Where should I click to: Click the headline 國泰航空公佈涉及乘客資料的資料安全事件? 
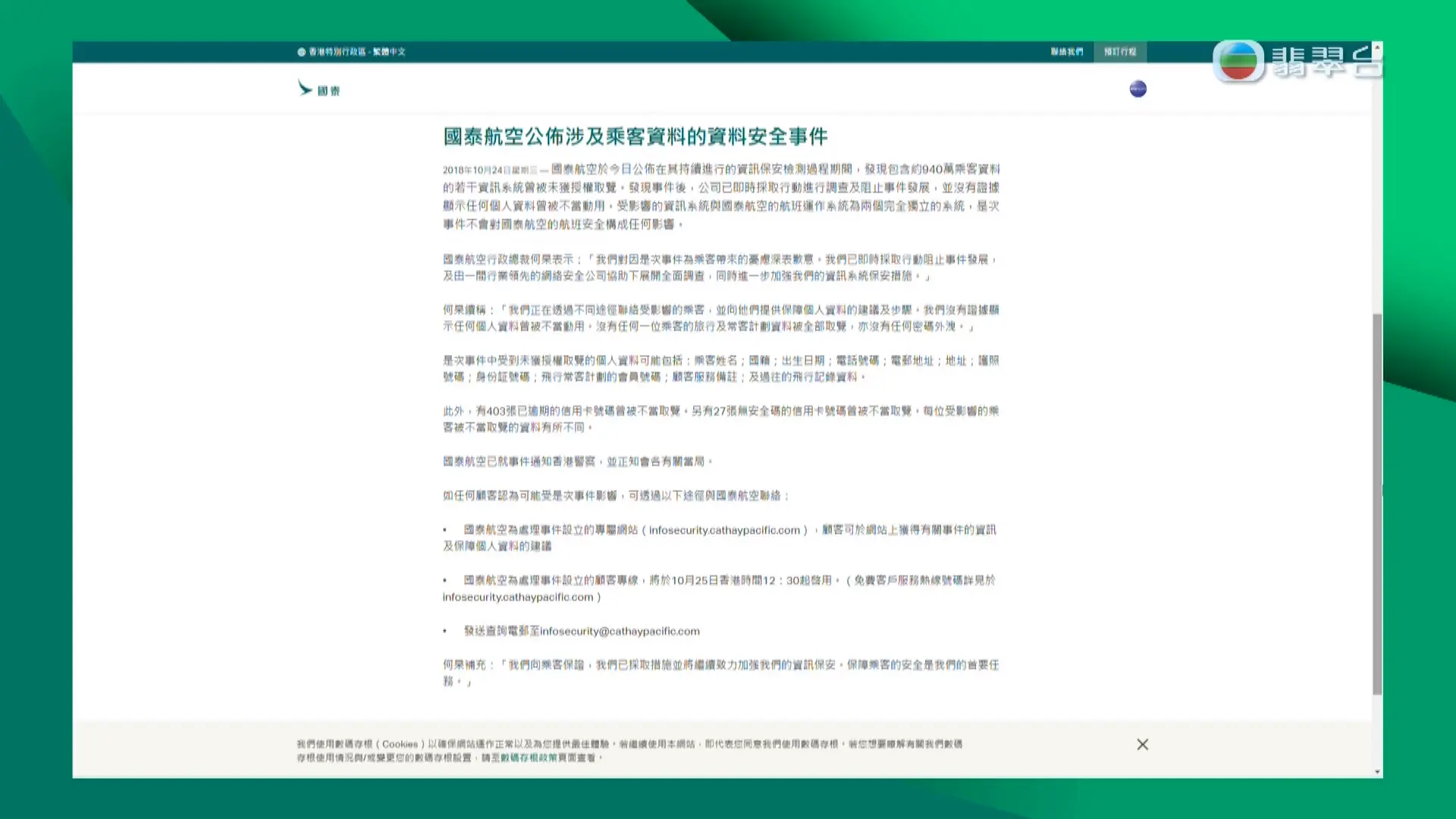pyautogui.click(x=635, y=136)
